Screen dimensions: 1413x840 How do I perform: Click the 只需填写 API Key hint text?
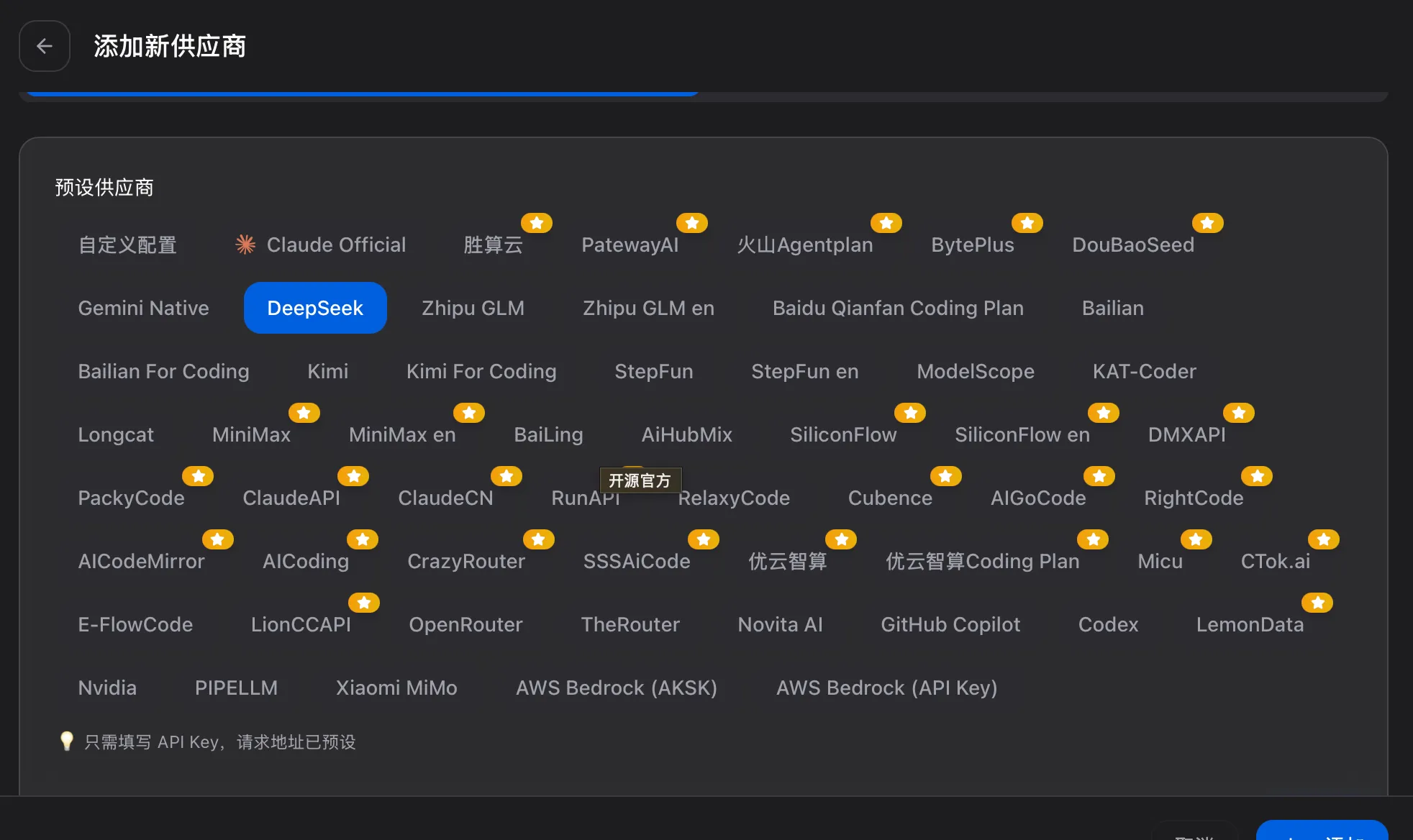pos(220,741)
